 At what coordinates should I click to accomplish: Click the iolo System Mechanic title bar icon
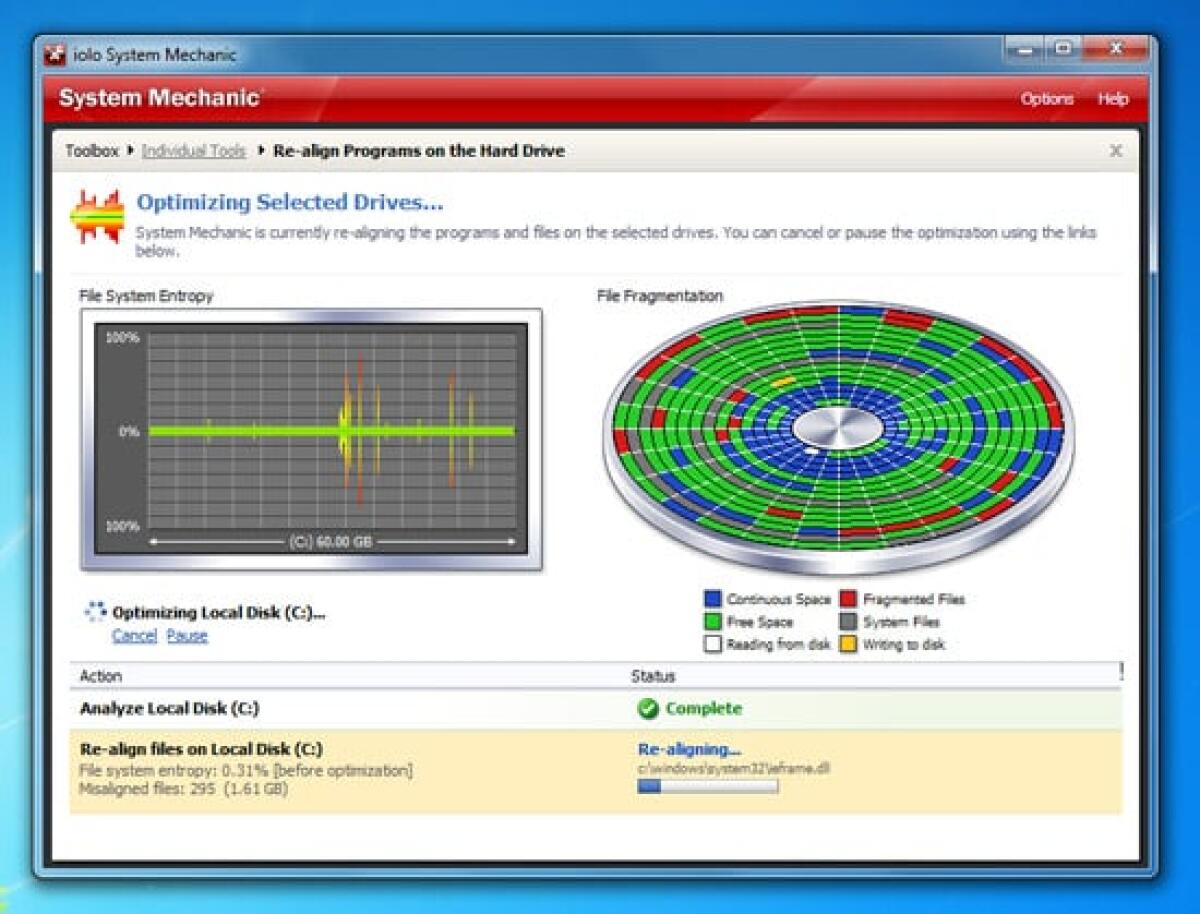[56, 56]
